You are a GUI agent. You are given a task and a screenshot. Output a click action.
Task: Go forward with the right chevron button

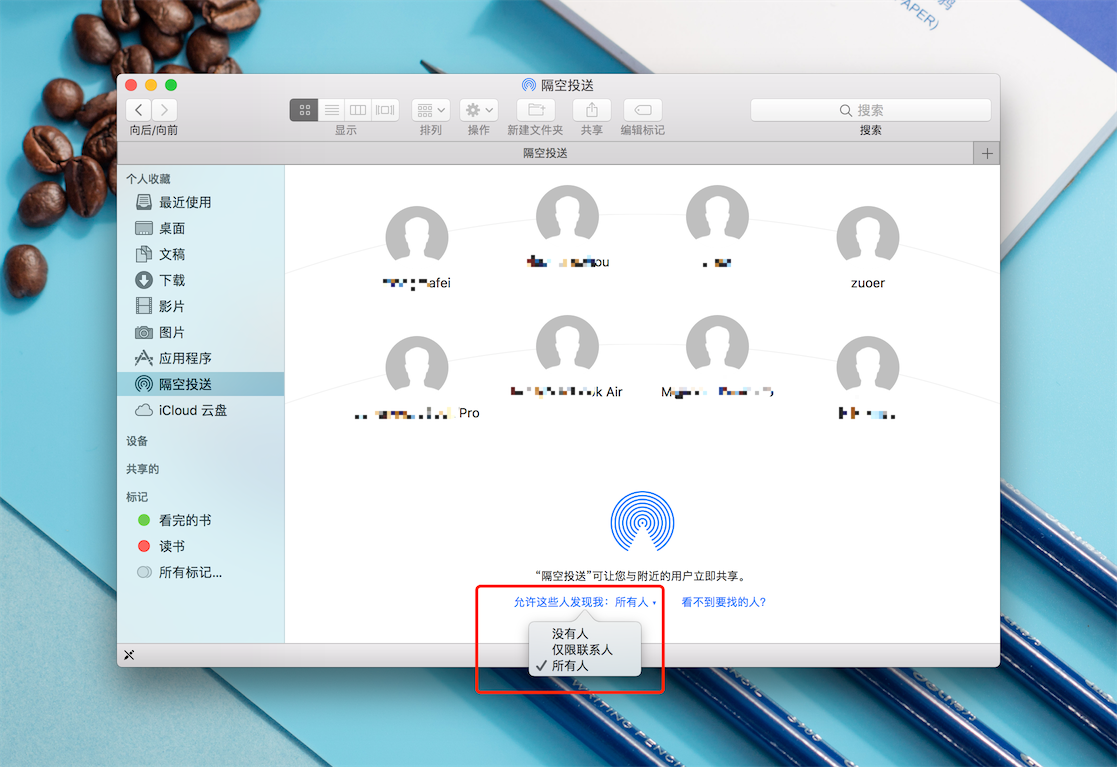[x=165, y=110]
